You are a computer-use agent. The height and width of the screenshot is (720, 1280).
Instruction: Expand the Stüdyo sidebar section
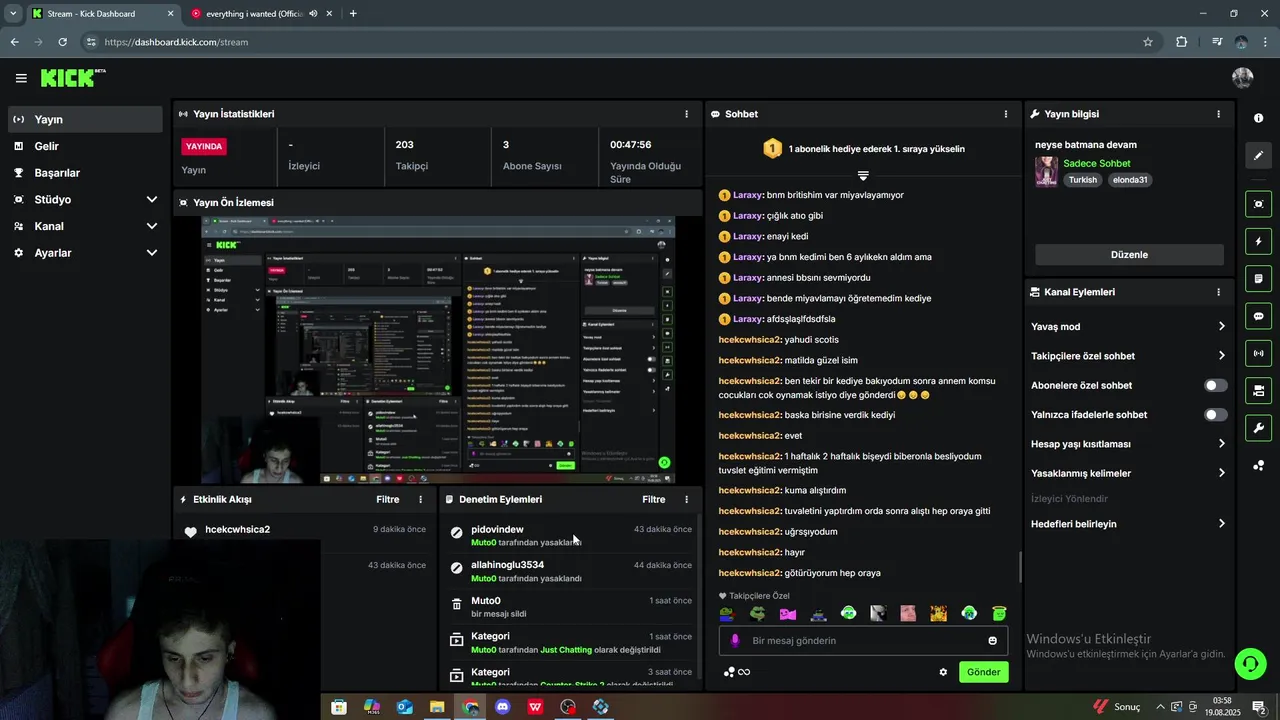coord(85,199)
